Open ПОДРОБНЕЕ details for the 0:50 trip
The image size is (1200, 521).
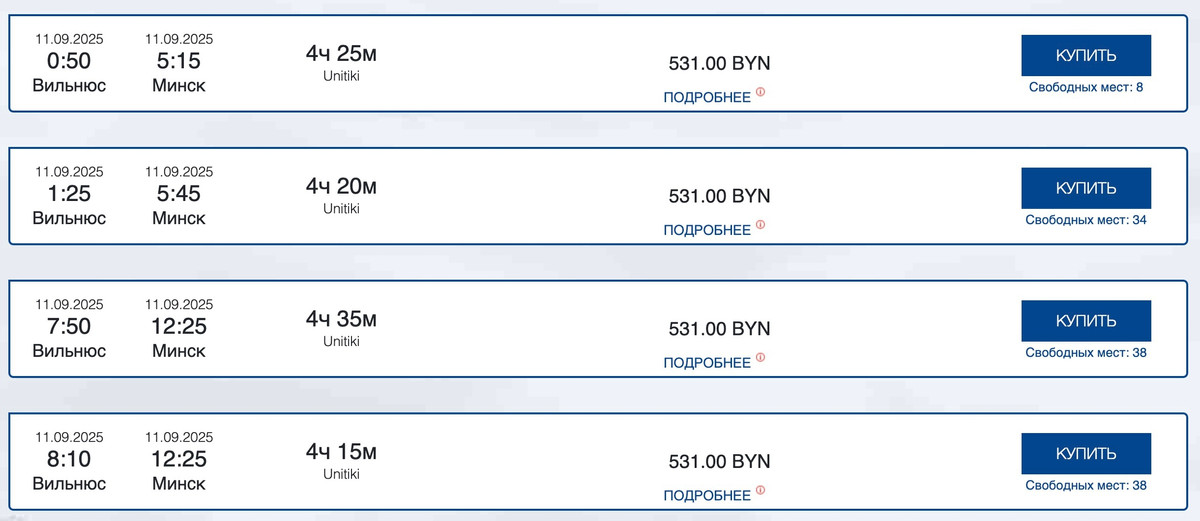point(707,98)
